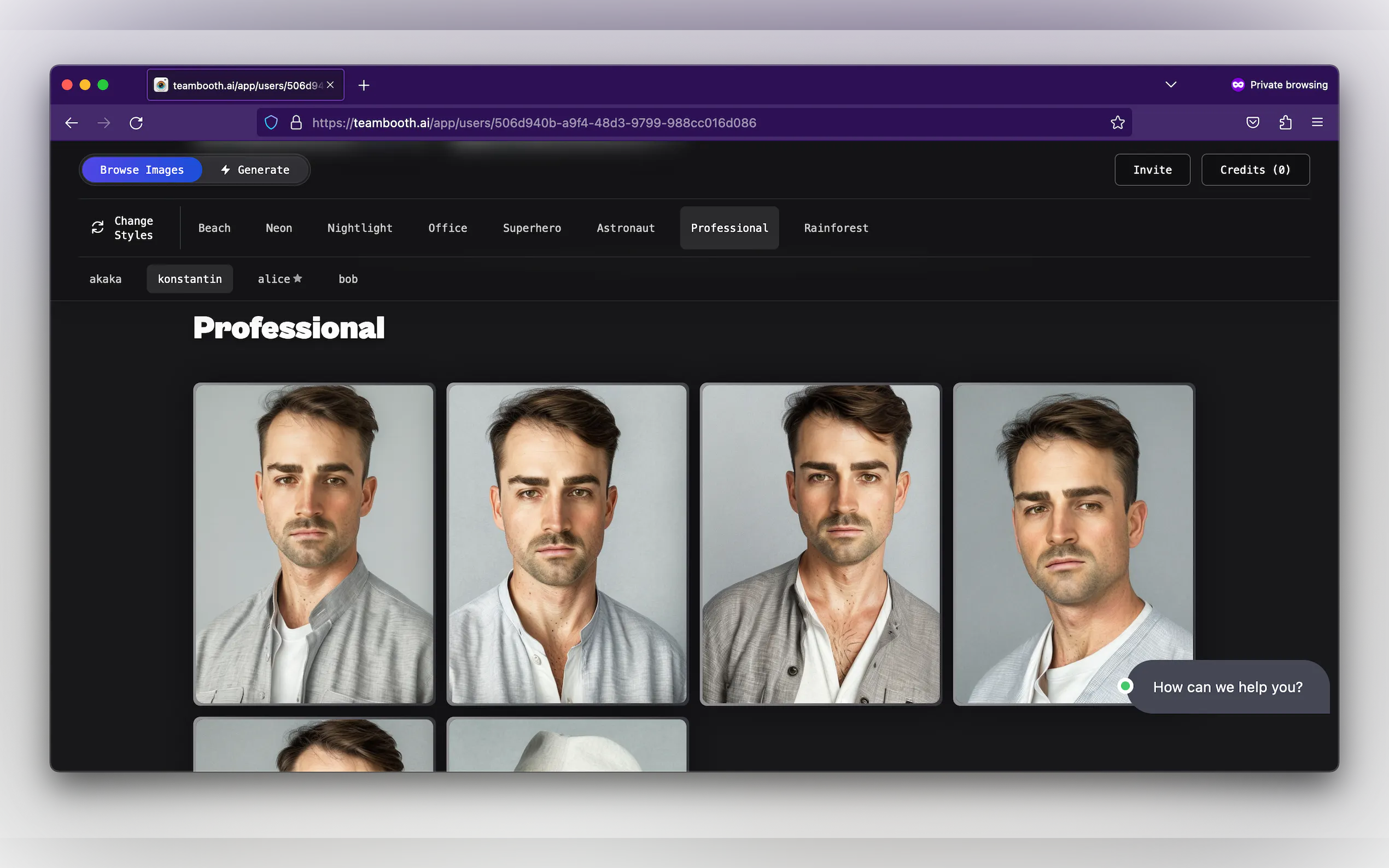Expand the 'How can we help you?' chat
Image resolution: width=1389 pixels, height=868 pixels.
pyautogui.click(x=1227, y=687)
